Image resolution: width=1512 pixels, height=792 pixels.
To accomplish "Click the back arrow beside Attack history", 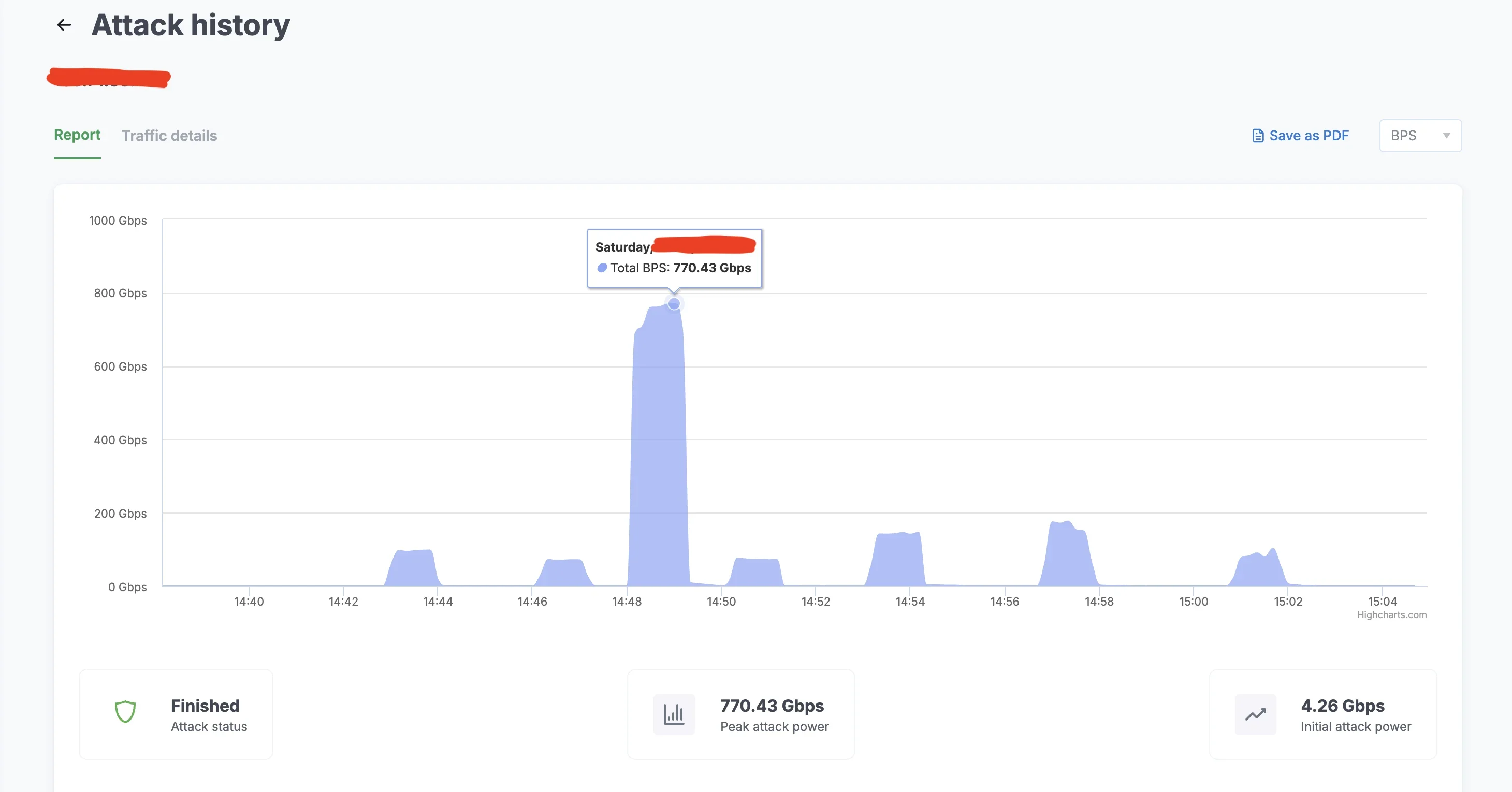I will [x=64, y=25].
